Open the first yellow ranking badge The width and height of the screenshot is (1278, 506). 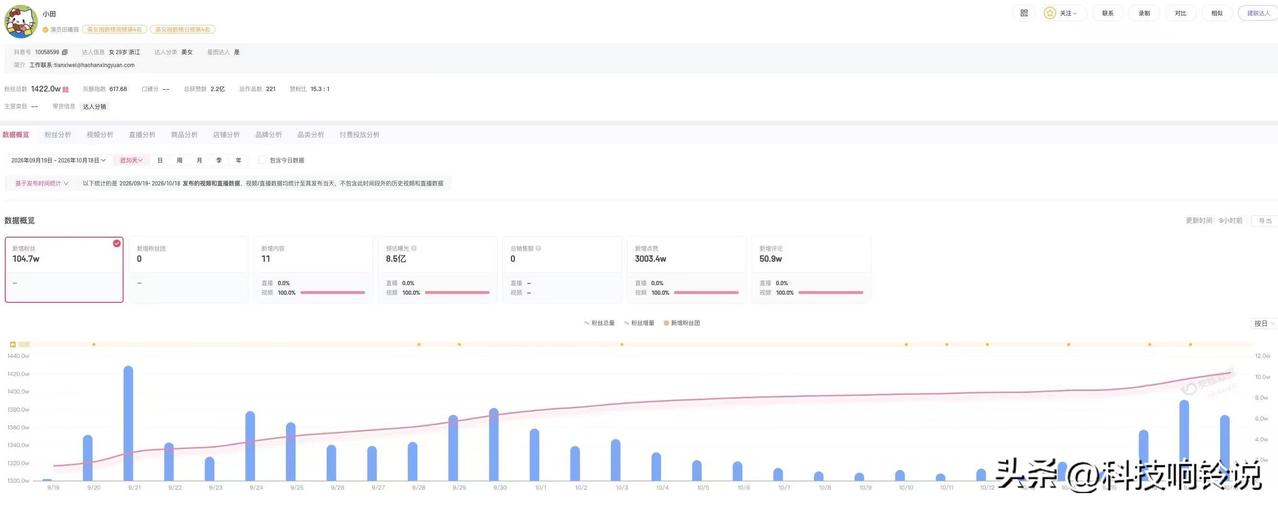[x=115, y=30]
